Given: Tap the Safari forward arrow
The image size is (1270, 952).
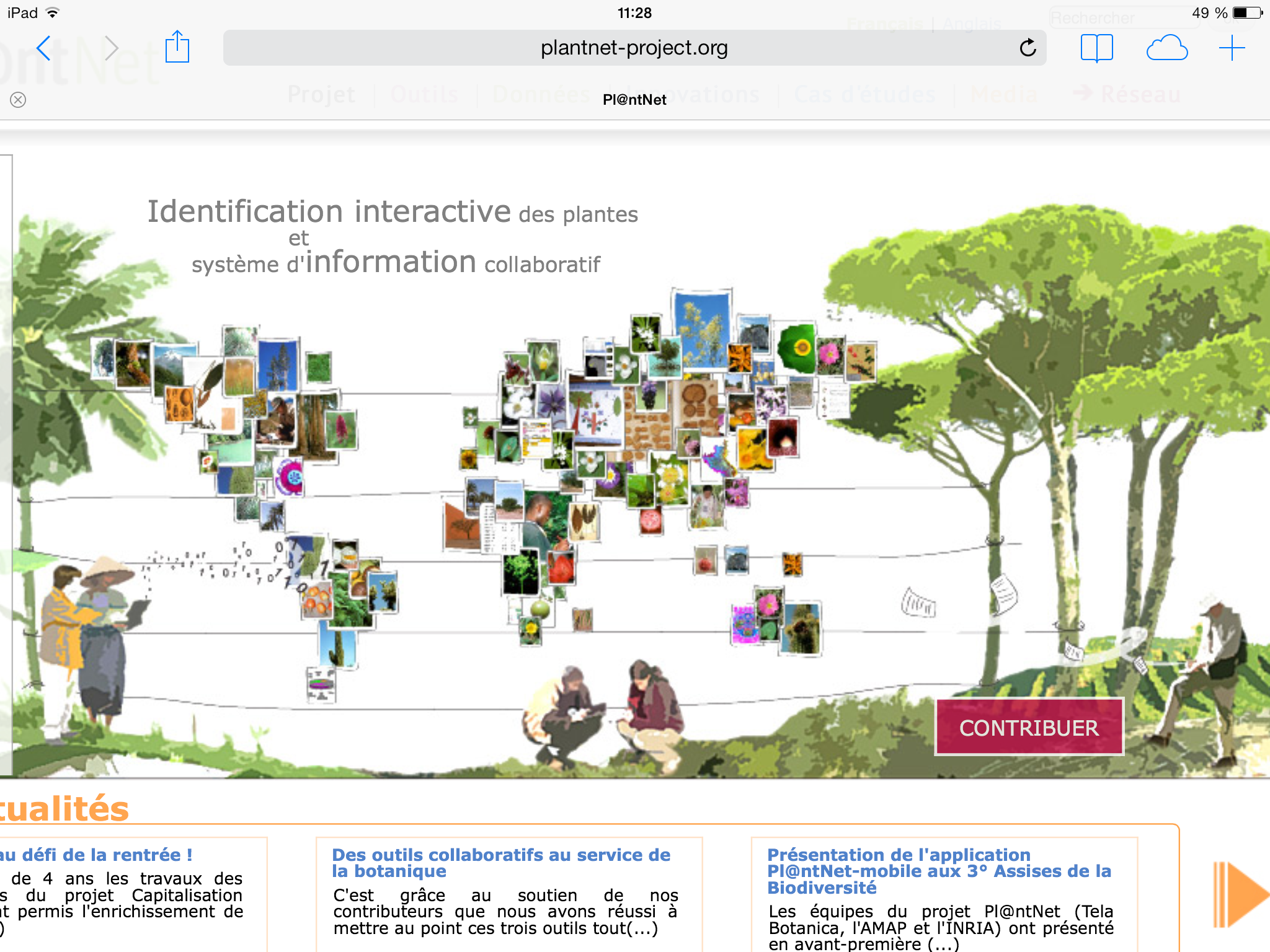Looking at the screenshot, I should pyautogui.click(x=111, y=48).
